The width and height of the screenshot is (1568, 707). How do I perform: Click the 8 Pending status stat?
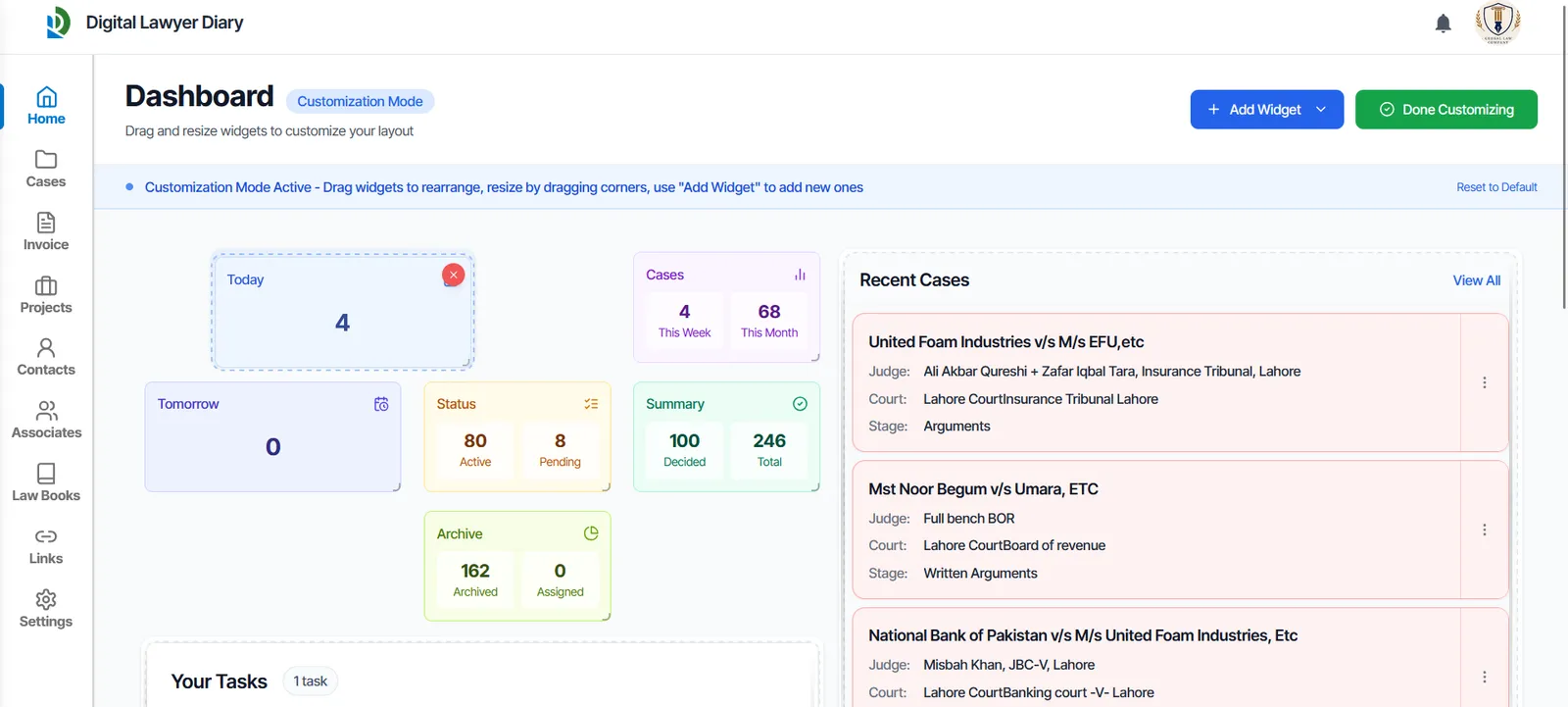(560, 450)
